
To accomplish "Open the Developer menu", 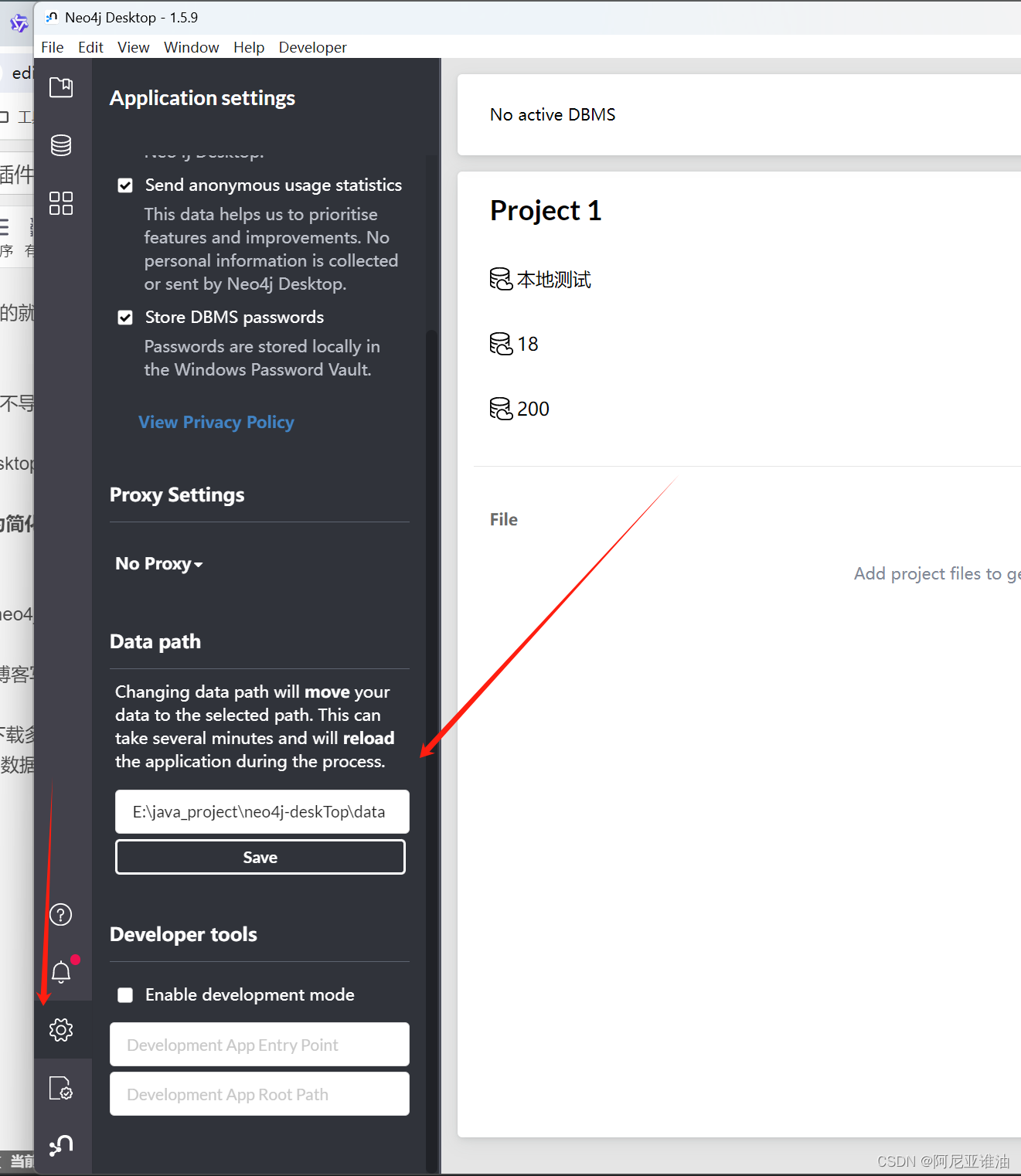I will pyautogui.click(x=313, y=47).
